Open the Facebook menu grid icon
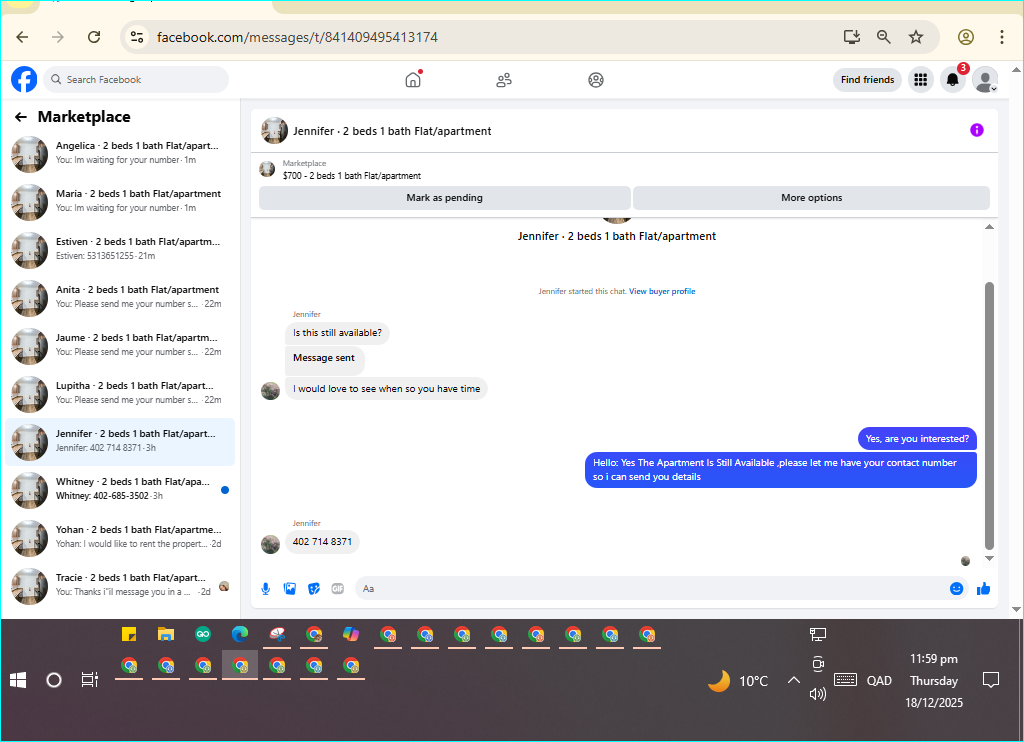The image size is (1024, 742). coord(921,80)
